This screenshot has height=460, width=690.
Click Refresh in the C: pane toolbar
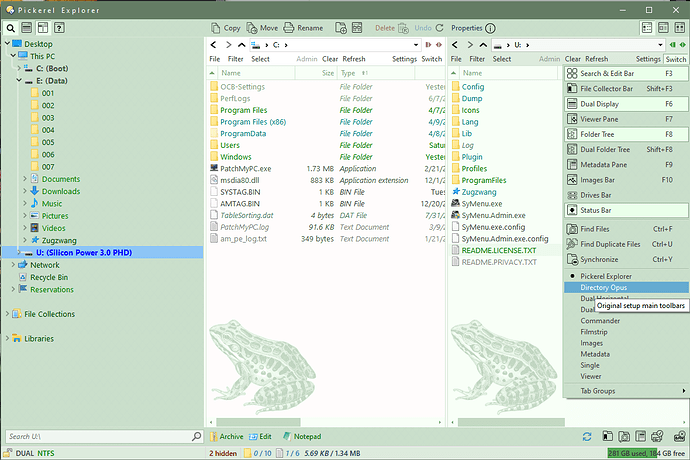354,59
